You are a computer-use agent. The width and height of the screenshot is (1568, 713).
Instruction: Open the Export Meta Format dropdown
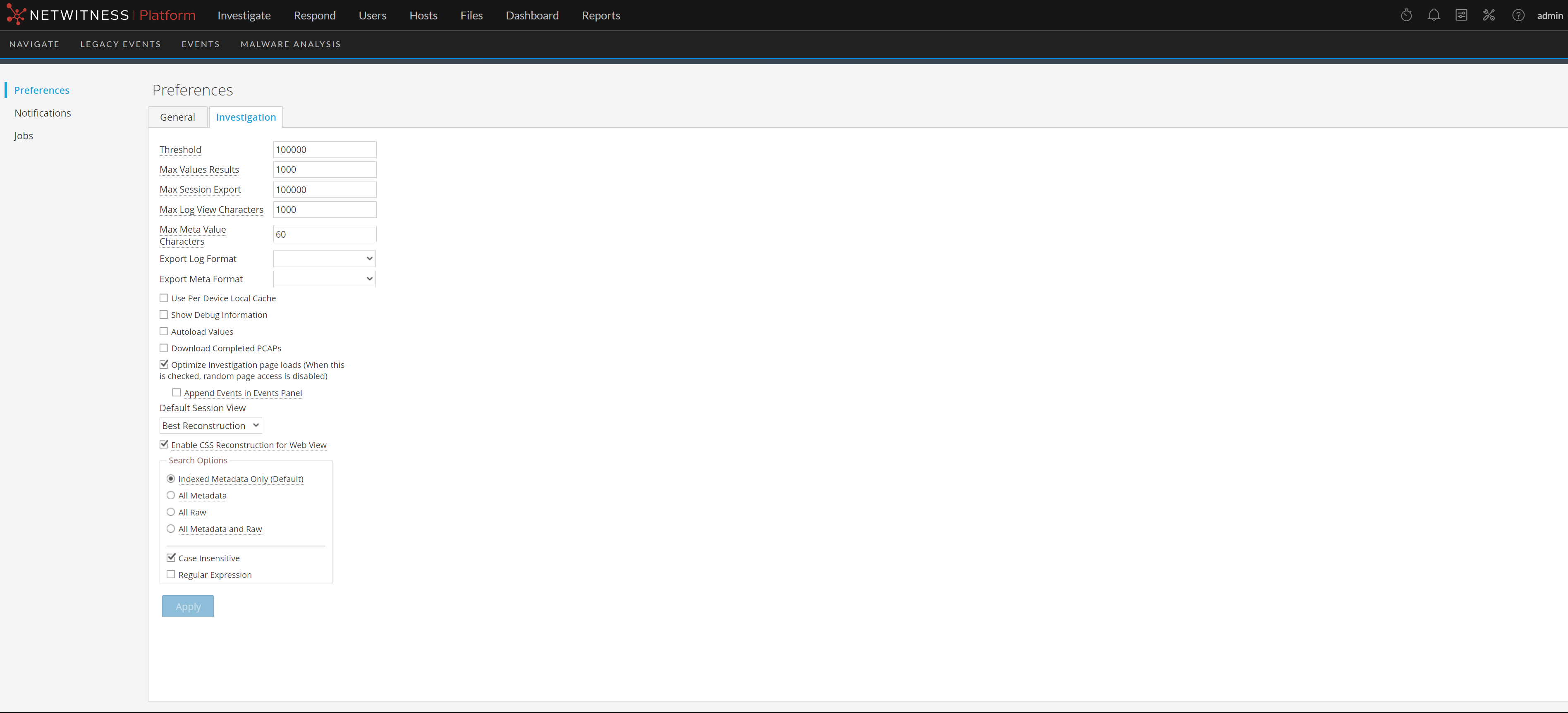pyautogui.click(x=325, y=279)
